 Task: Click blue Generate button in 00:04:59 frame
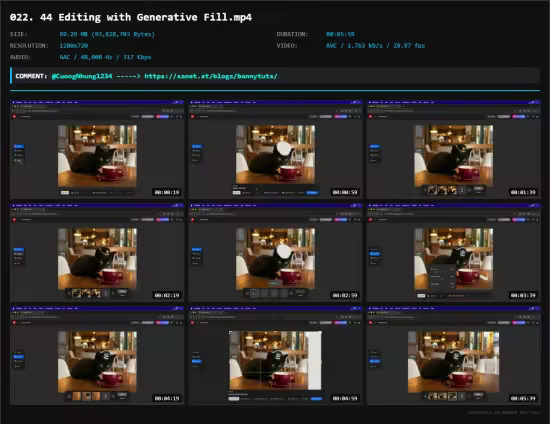[x=316, y=398]
